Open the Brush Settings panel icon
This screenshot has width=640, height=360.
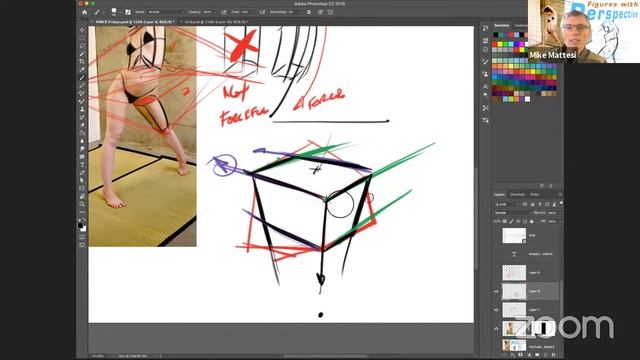pyautogui.click(x=128, y=12)
